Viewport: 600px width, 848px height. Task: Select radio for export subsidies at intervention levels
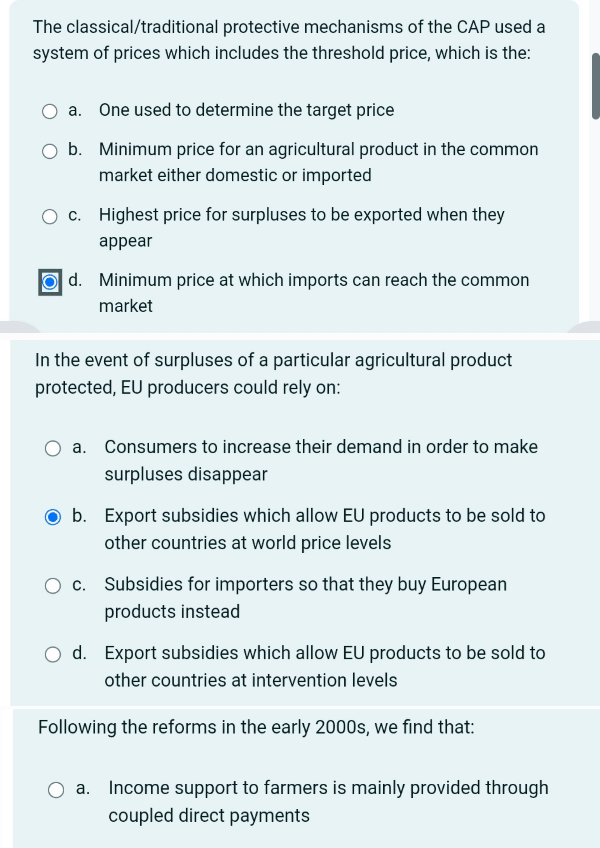[54, 654]
